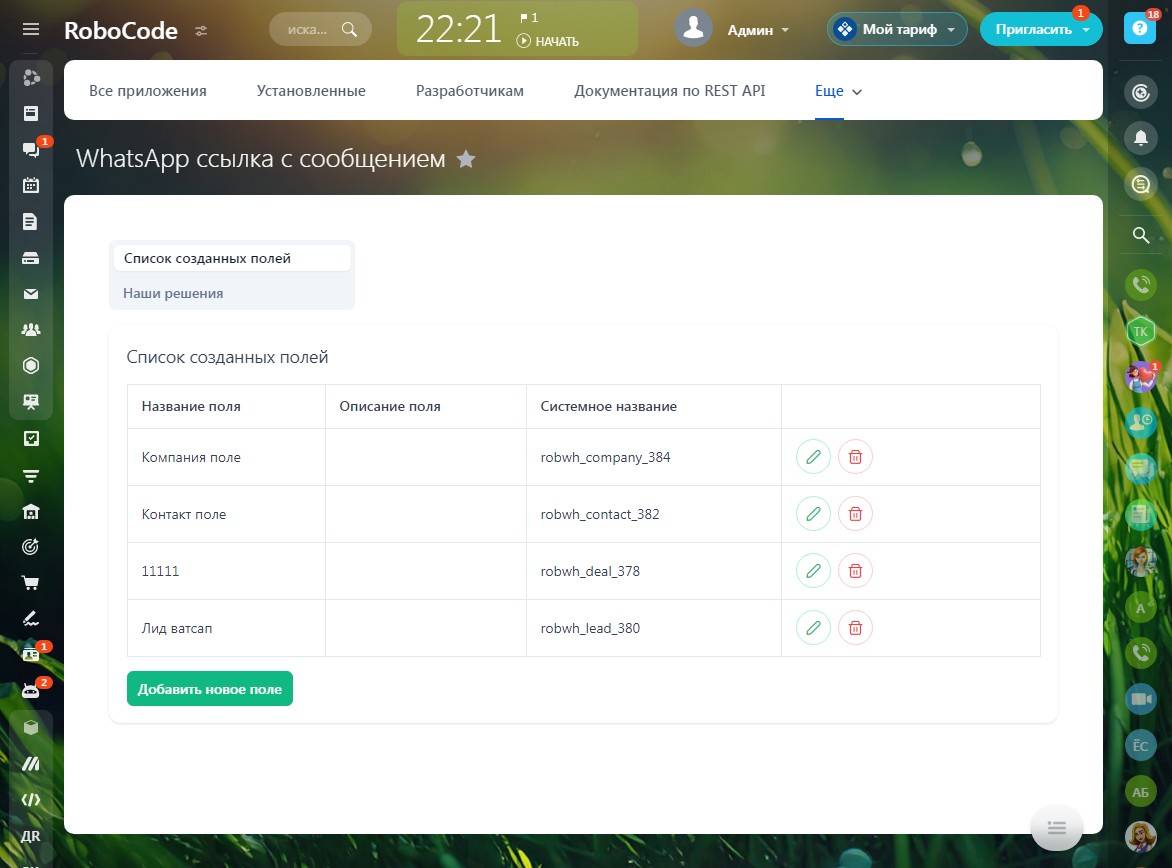The image size is (1172, 868).
Task: Open the workgroups people icon in sidebar
Action: click(31, 330)
